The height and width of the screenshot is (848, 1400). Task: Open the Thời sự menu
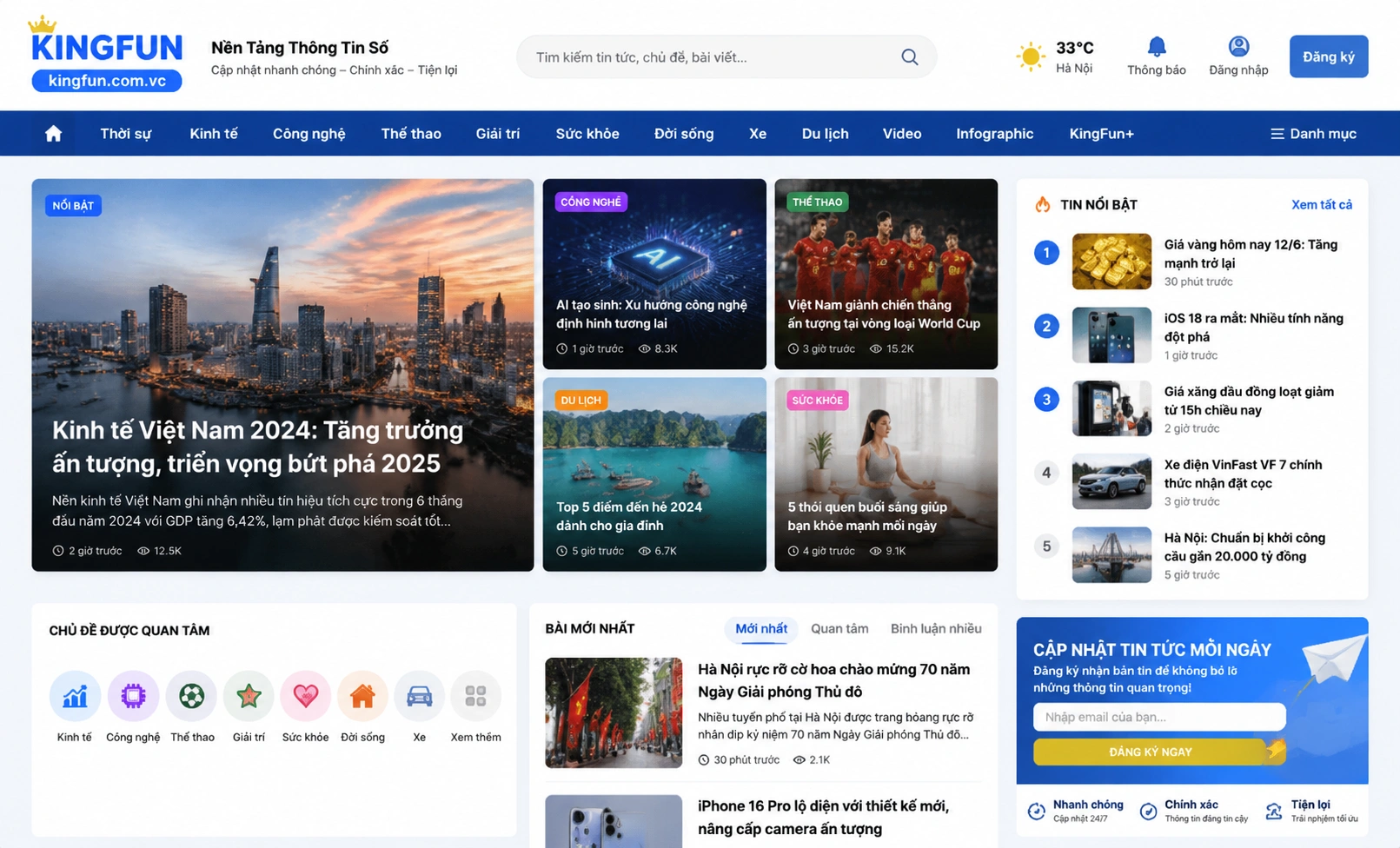(126, 134)
